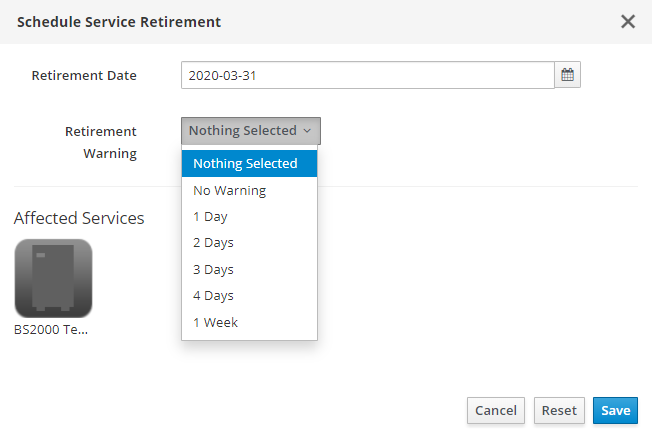The image size is (652, 439).
Task: Open the calendar date picker
Action: pos(568,75)
